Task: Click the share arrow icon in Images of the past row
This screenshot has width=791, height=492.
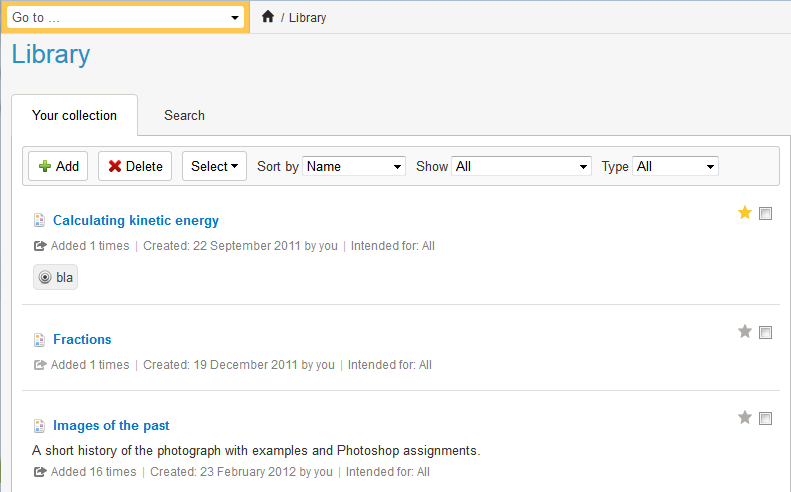Action: [x=40, y=472]
